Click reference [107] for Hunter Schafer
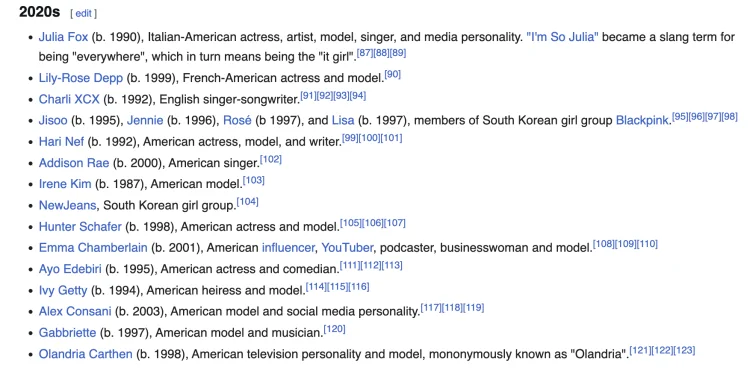750x371 pixels. 395,223
